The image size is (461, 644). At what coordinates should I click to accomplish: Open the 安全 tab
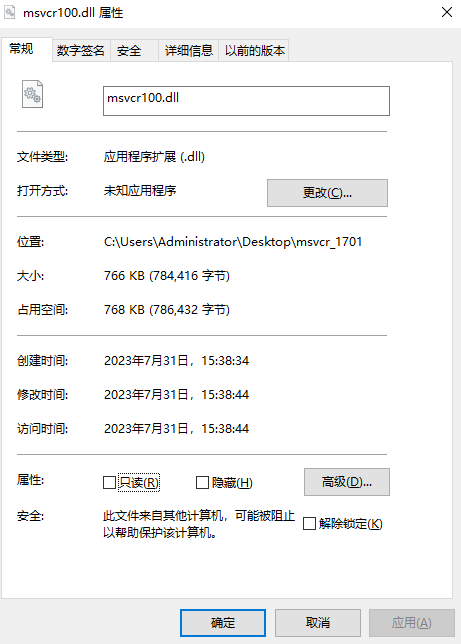[134, 51]
